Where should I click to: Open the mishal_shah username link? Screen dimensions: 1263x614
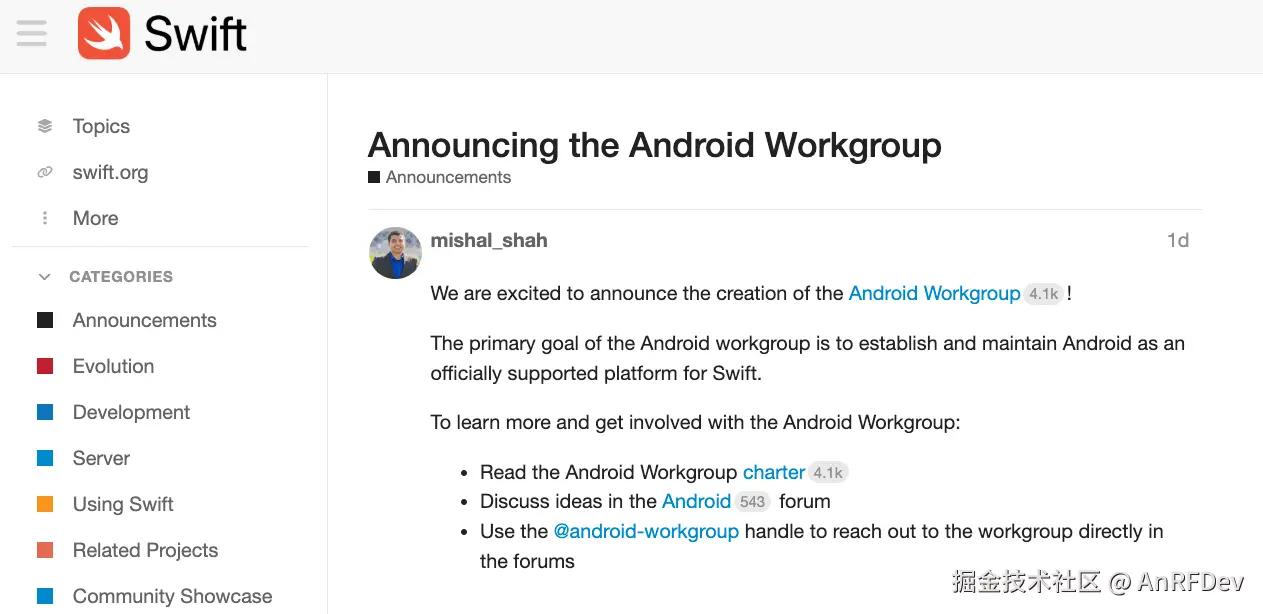click(489, 240)
